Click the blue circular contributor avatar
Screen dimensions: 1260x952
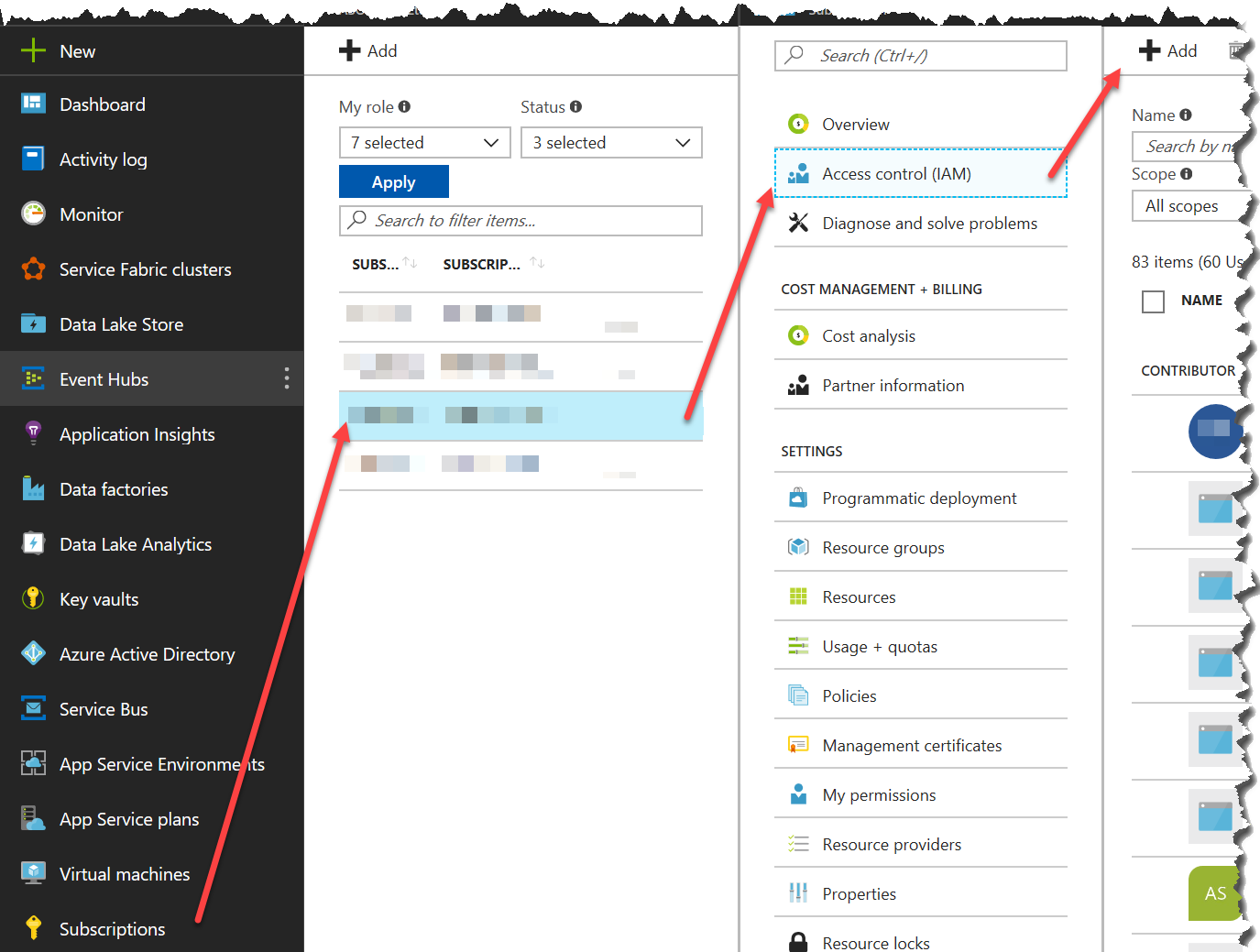point(1215,431)
